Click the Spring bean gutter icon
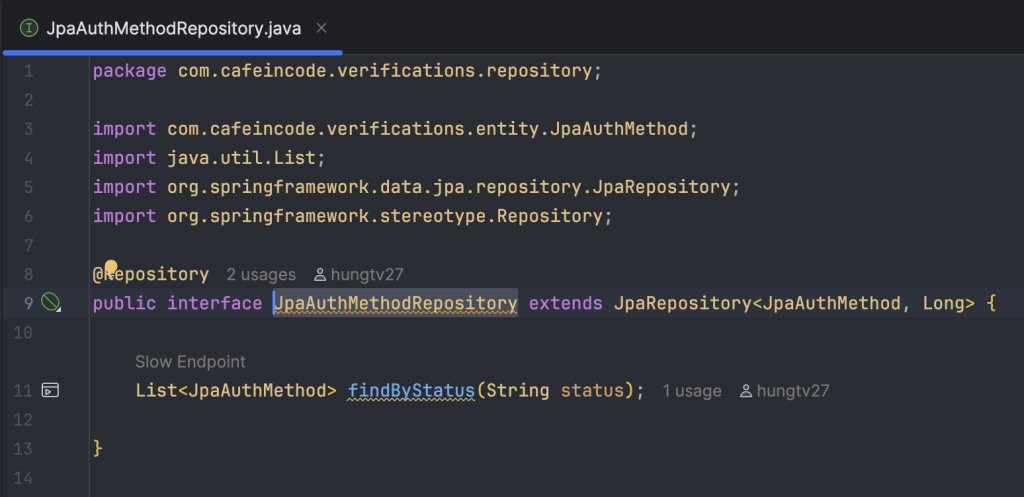The width and height of the screenshot is (1024, 497). pyautogui.click(x=51, y=302)
